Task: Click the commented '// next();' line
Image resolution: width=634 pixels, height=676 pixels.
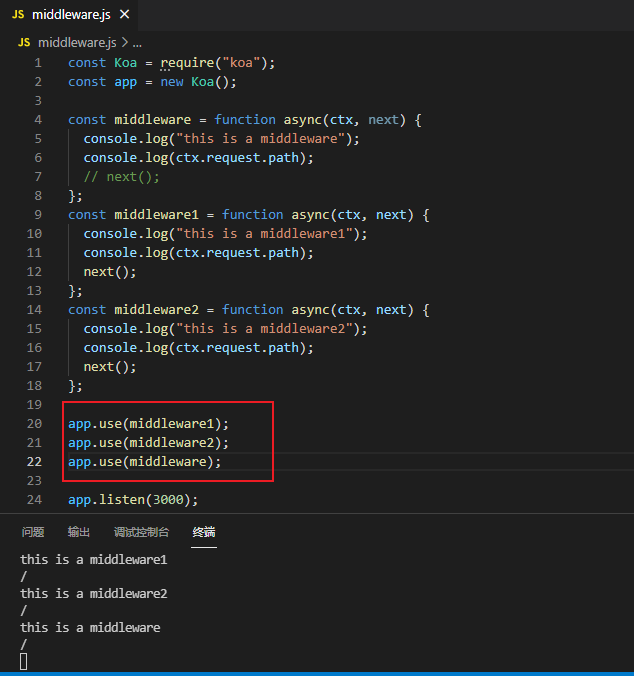Action: 122,177
